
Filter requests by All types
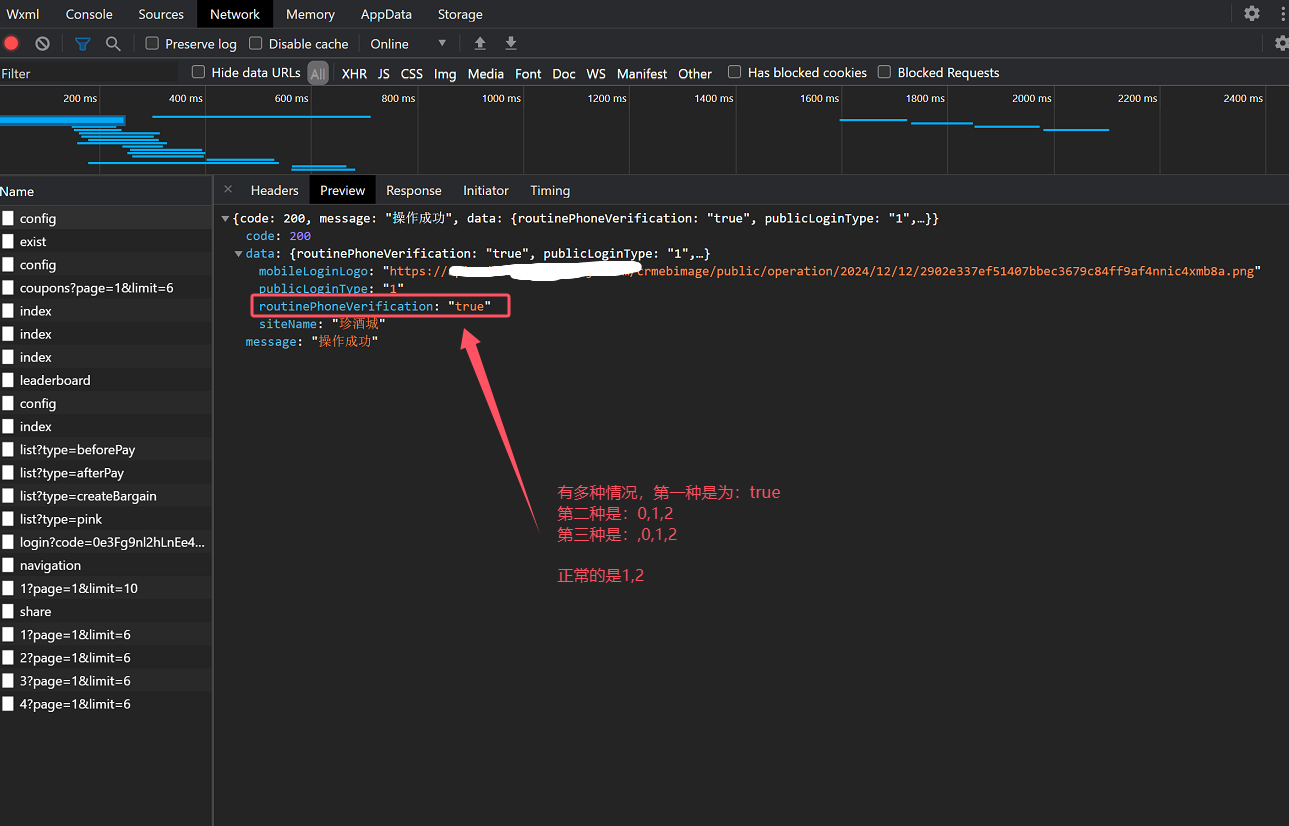[x=318, y=73]
